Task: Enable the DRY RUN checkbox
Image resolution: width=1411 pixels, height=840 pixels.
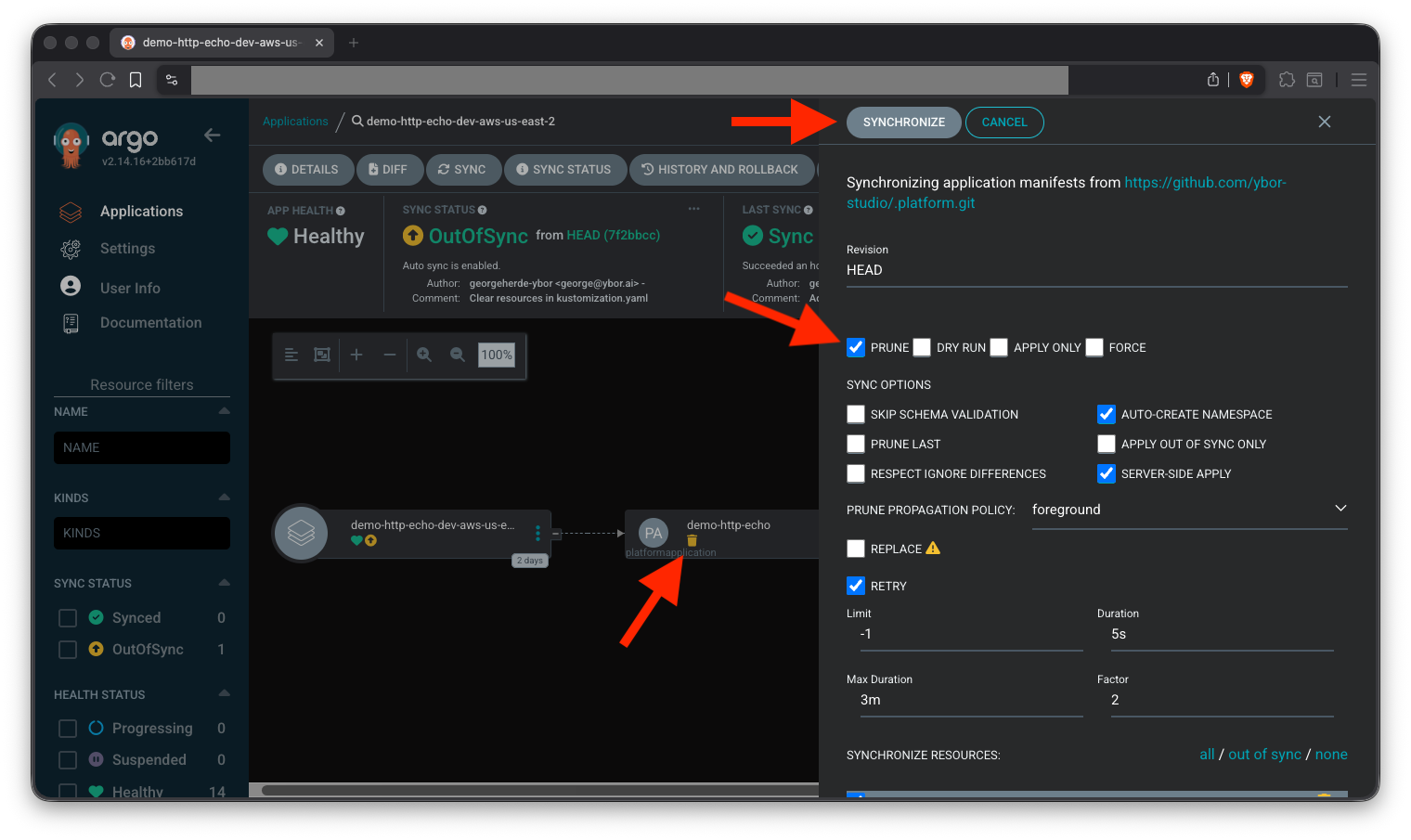Action: point(922,347)
